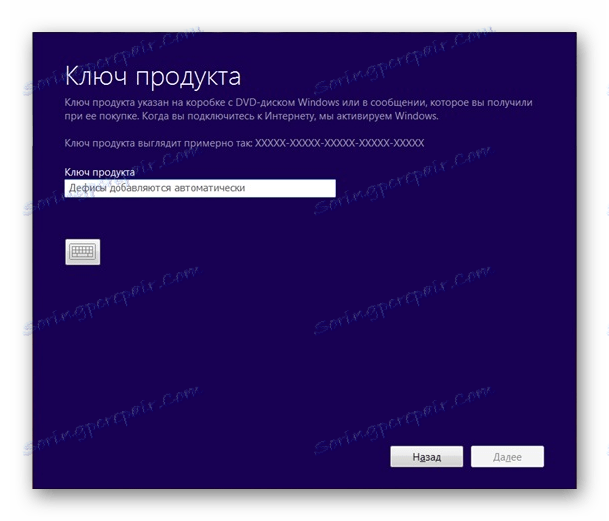Click the description line mentioning DVD-диском Windows
The width and height of the screenshot is (609, 521).
coord(298,103)
